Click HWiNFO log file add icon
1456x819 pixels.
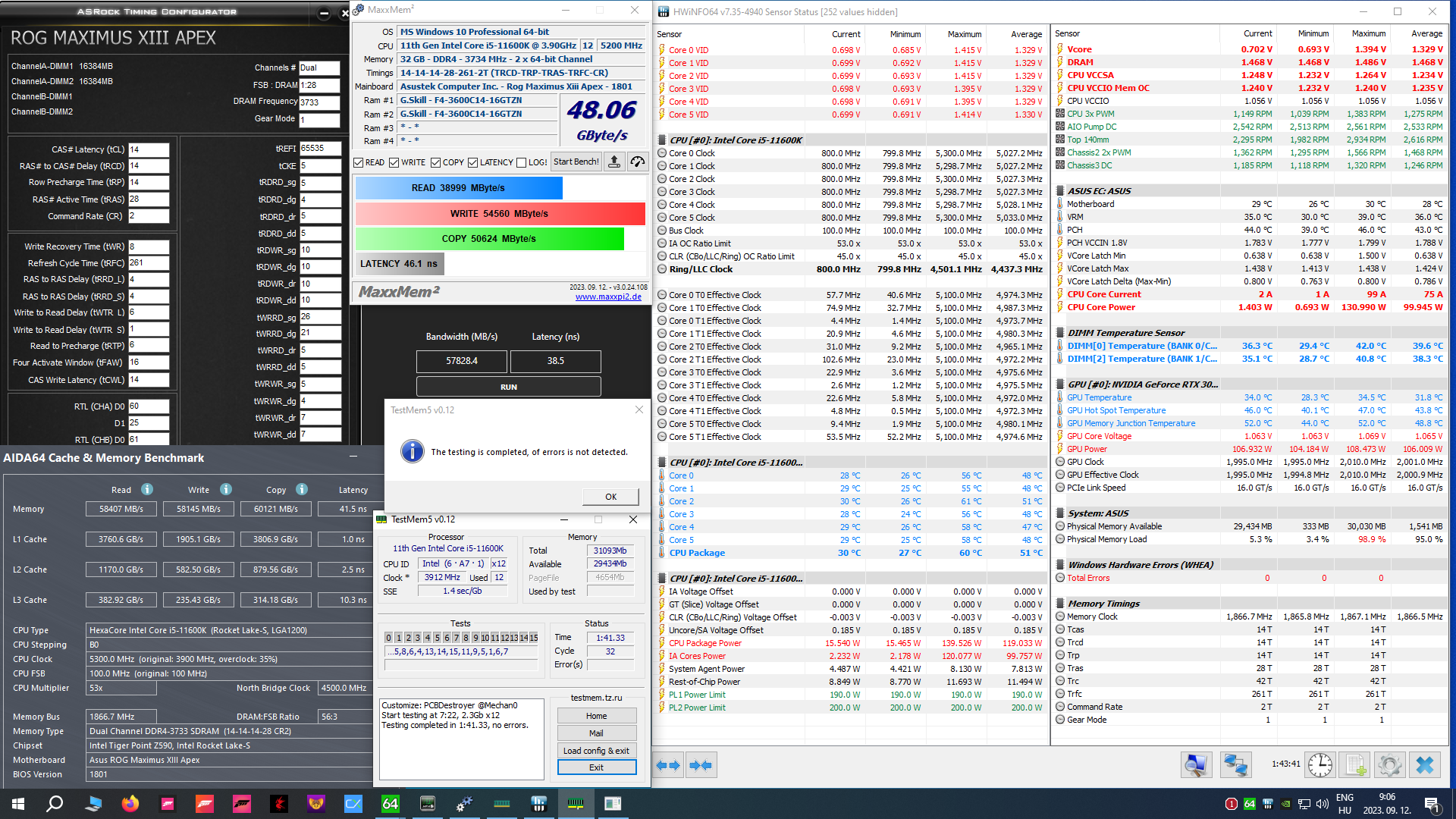(x=1355, y=765)
